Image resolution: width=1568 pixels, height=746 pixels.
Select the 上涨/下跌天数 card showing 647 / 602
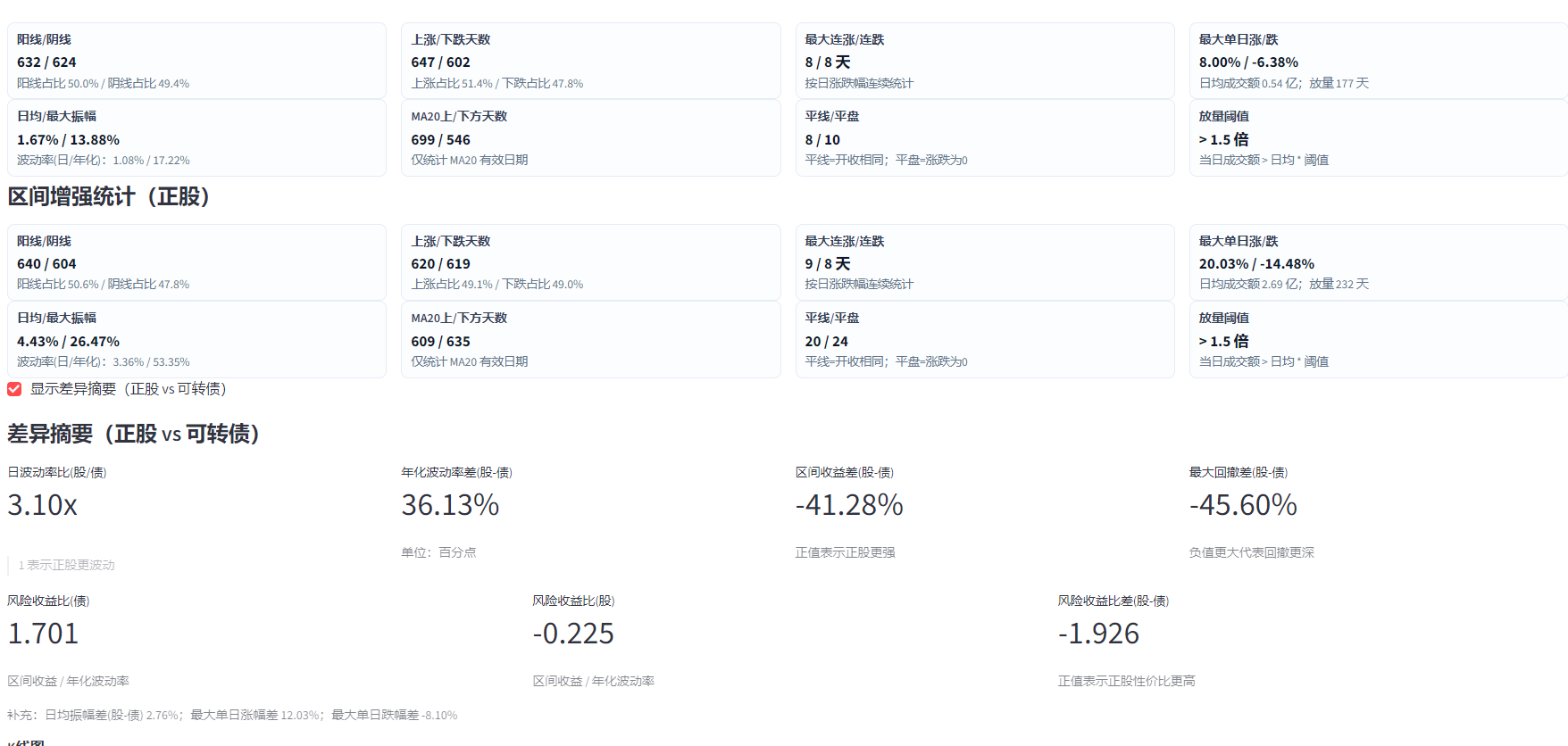[x=590, y=61]
